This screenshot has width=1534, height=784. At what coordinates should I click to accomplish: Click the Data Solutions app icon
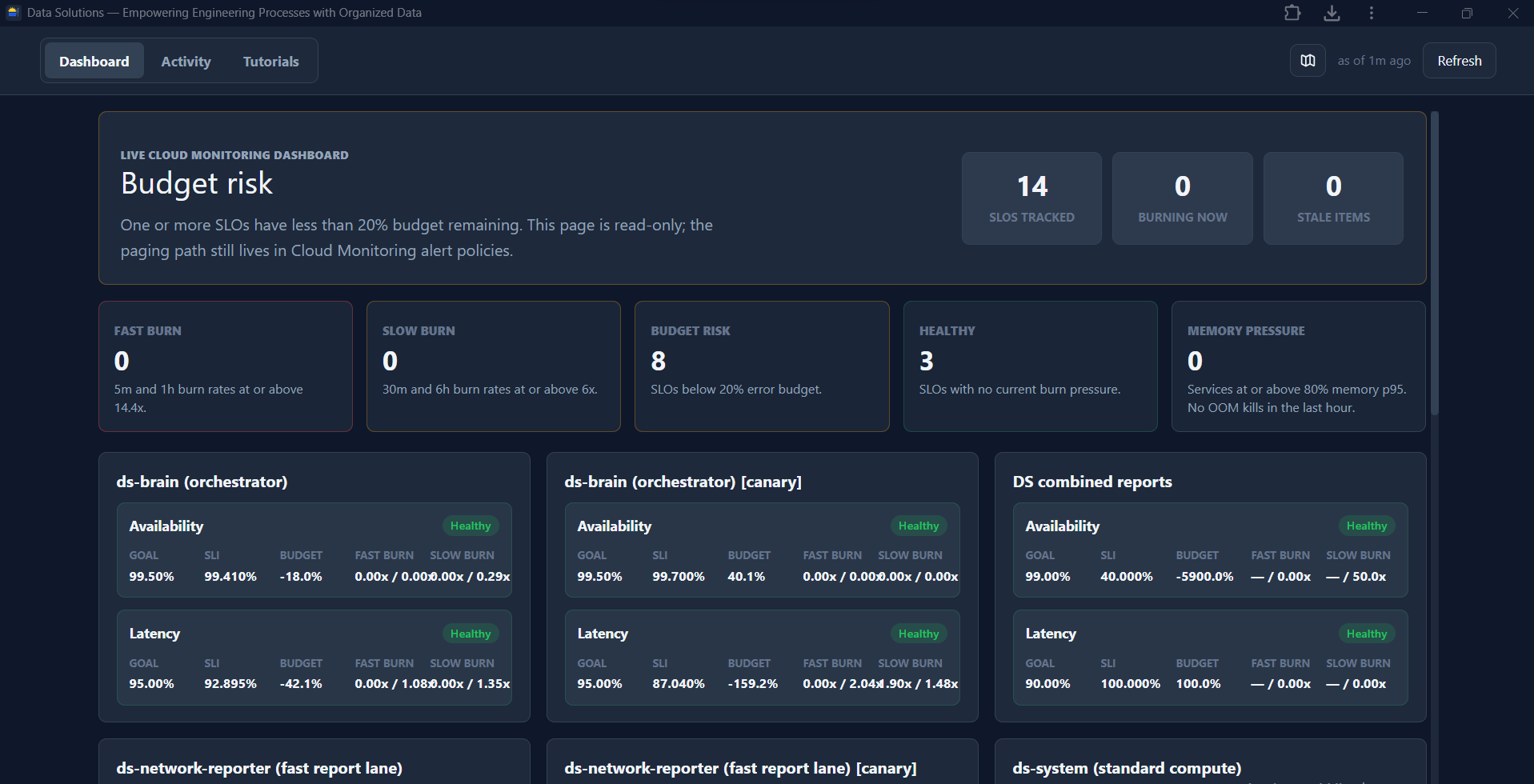[x=13, y=13]
